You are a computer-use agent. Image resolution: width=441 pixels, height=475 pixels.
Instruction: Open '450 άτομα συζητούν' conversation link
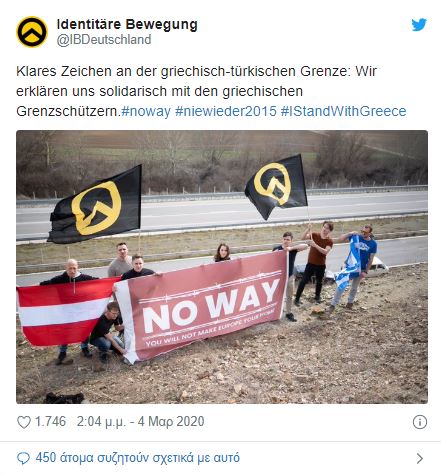[x=138, y=458]
